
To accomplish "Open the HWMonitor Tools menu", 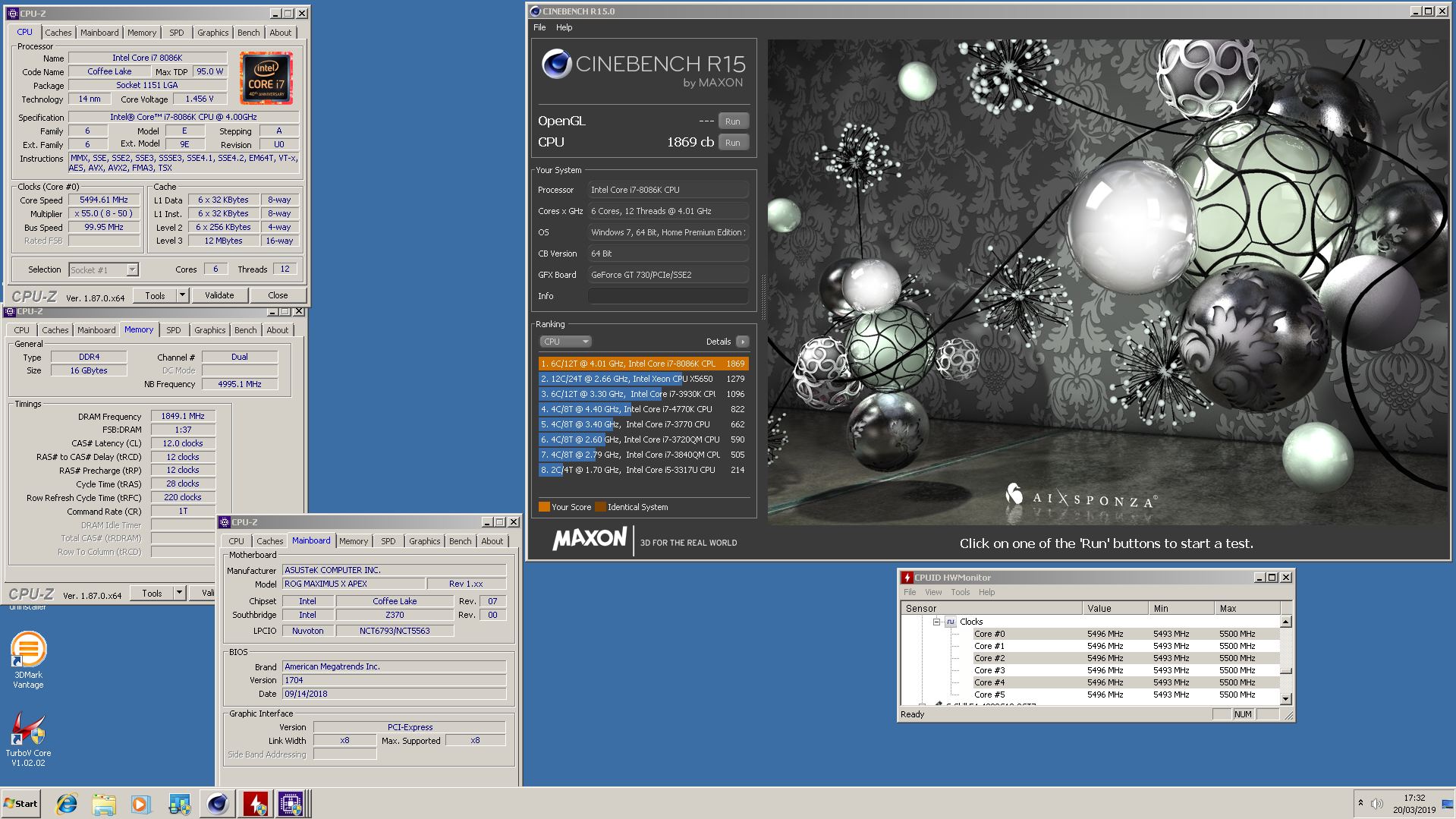I will (x=961, y=592).
